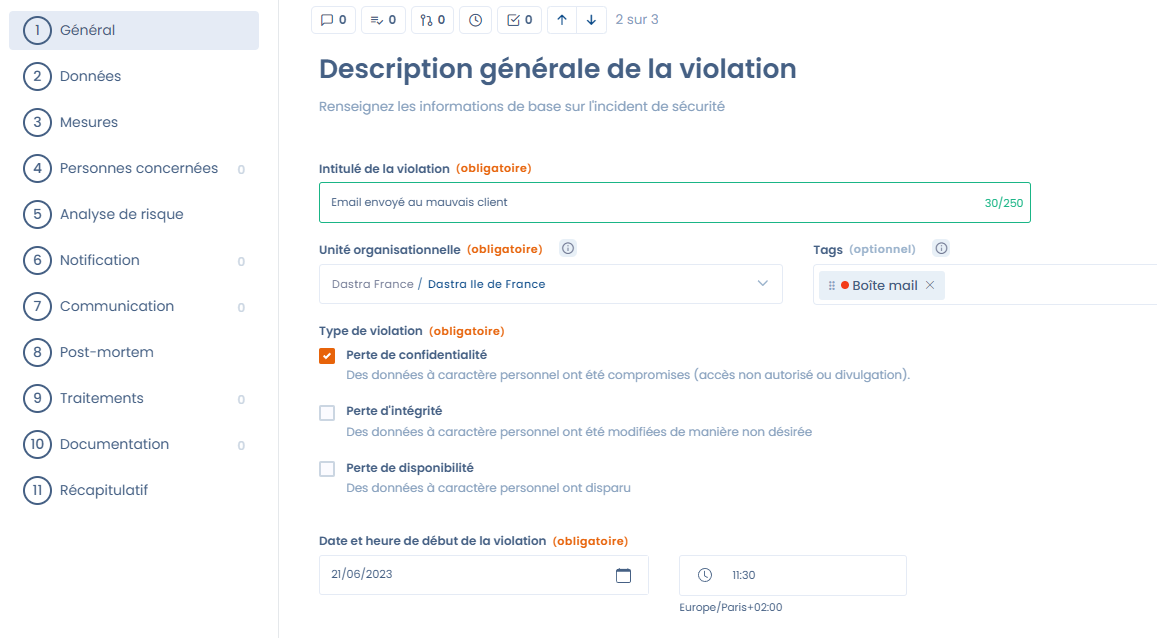Click the Europe/Paris+02:00 timezone text

tap(731, 607)
